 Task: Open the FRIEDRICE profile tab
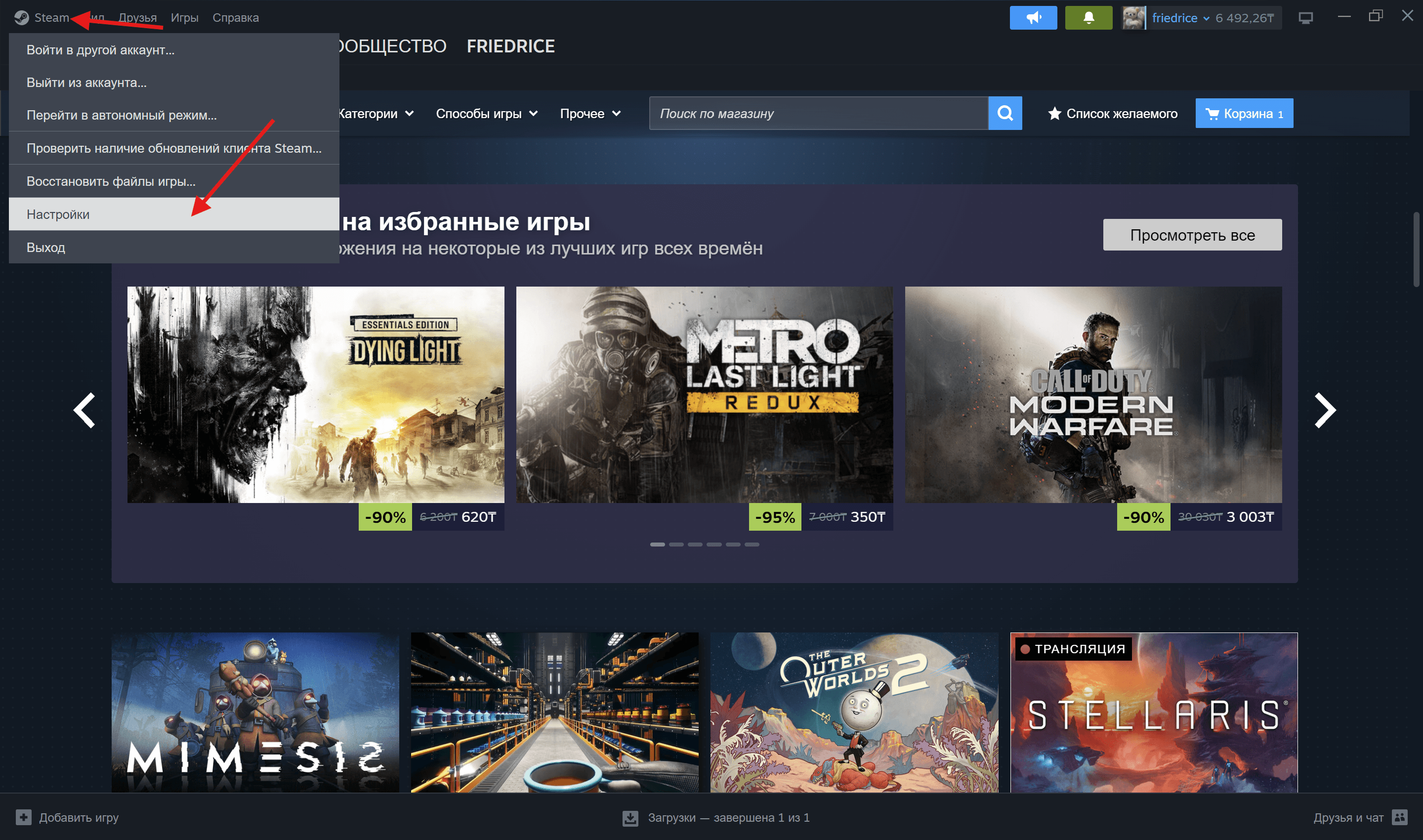[510, 46]
